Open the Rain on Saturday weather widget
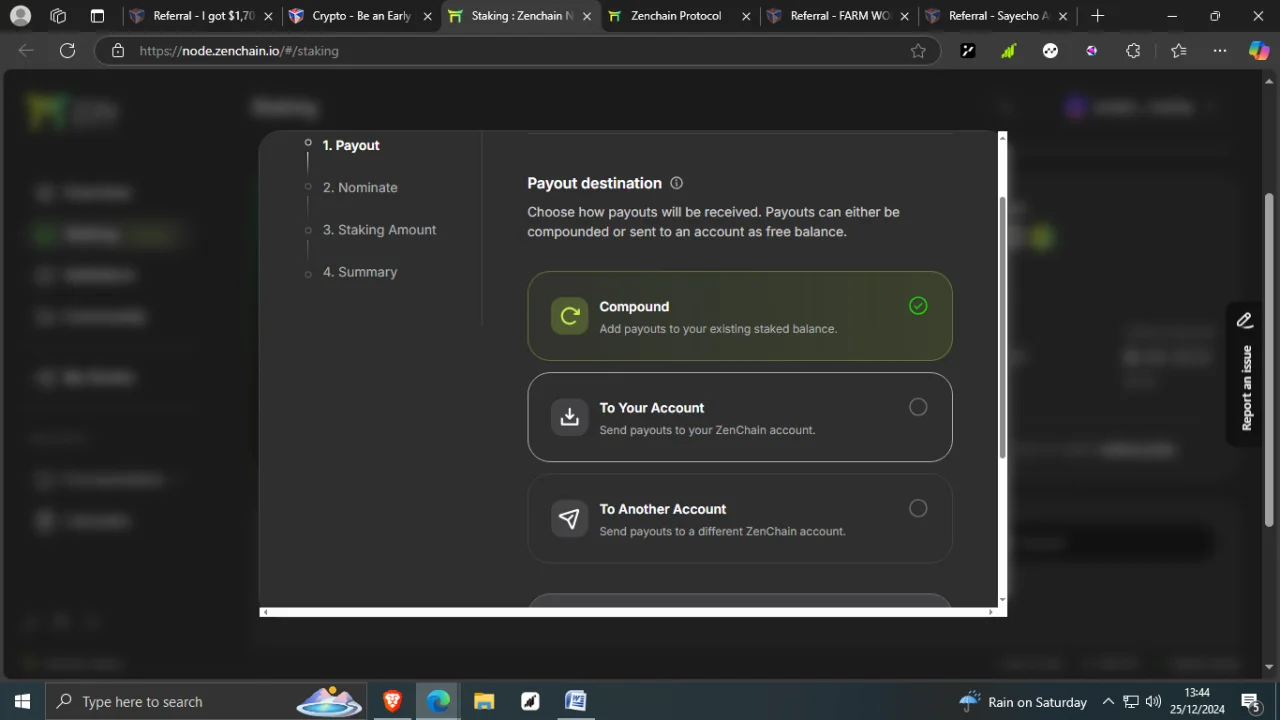The image size is (1280, 720). (1023, 701)
